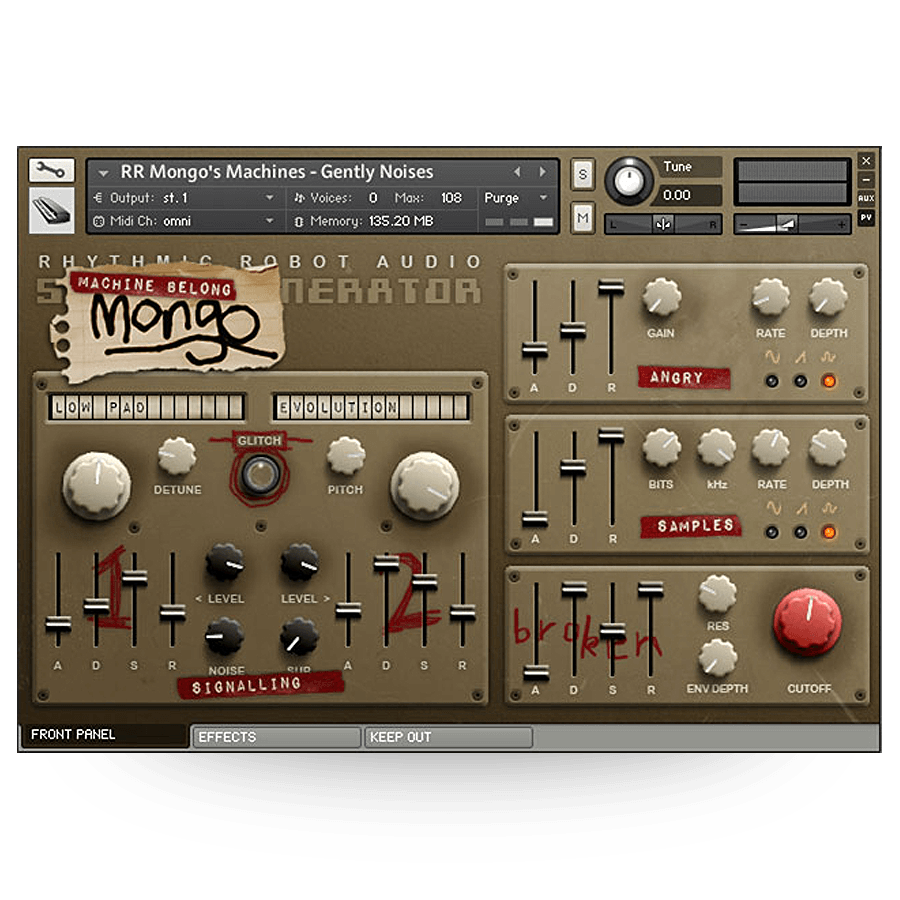Screen dimensions: 900x900
Task: Select saw LFO waveform in ANGRY panel
Action: 800,381
